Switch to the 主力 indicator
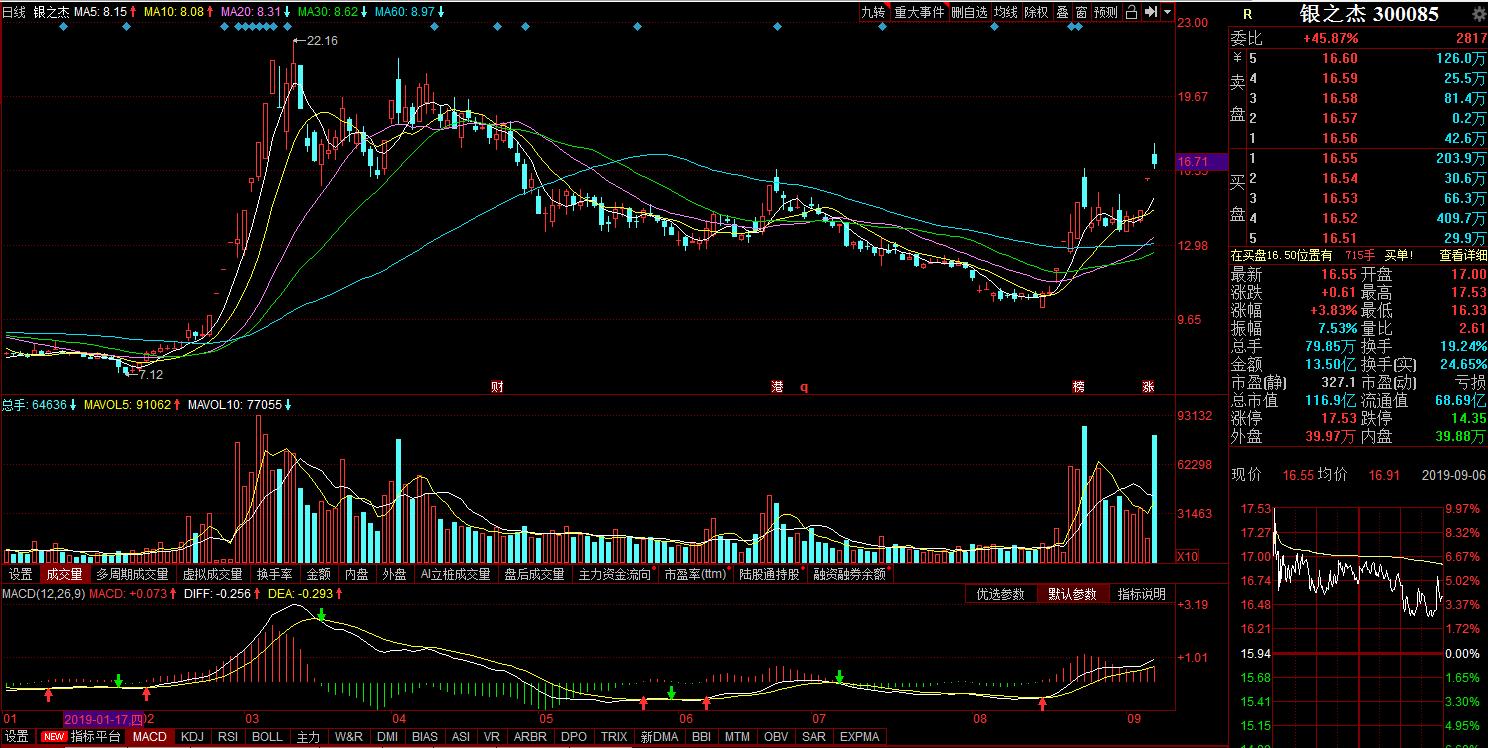This screenshot has width=1488, height=748. (308, 737)
